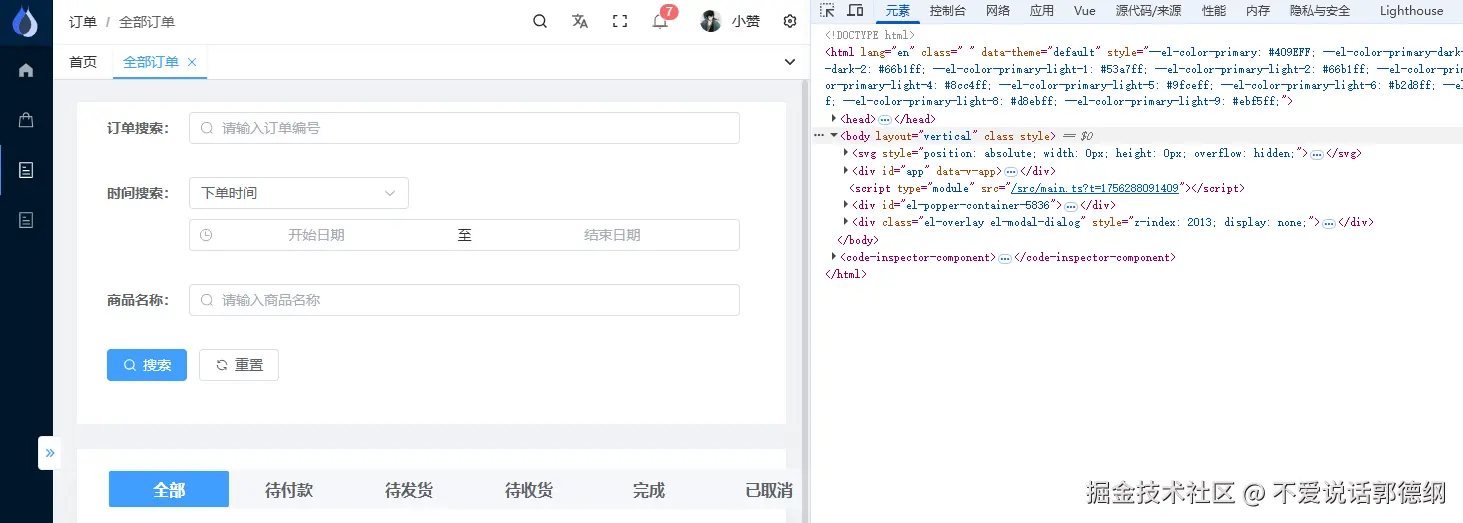
Task: Open the Lighthouse DevTools tab
Action: (1412, 11)
